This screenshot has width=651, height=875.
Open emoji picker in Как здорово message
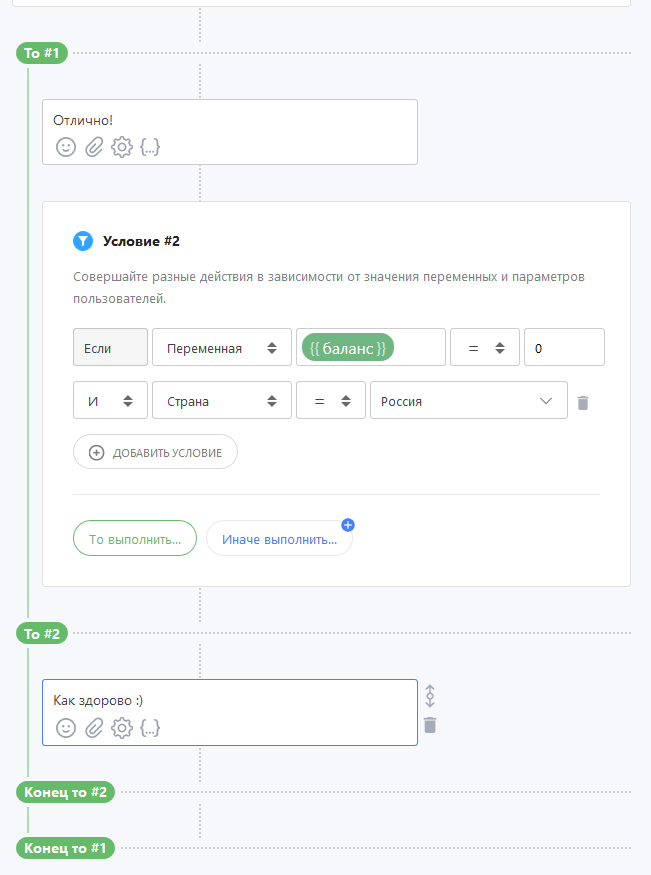pyautogui.click(x=66, y=728)
